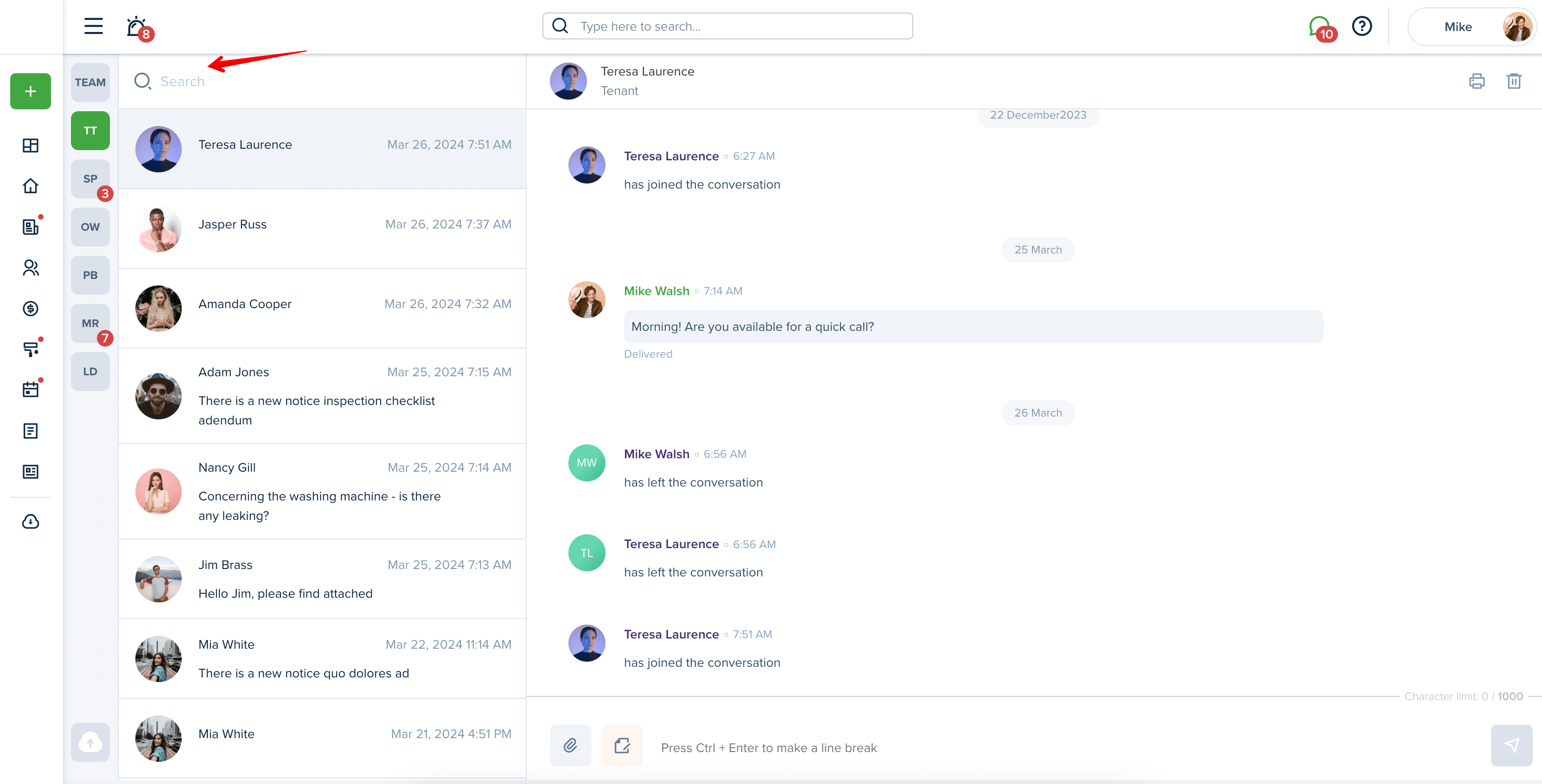Click Mike Walsh photo avatar at 7:14 AM
This screenshot has width=1542, height=784.
[586, 300]
